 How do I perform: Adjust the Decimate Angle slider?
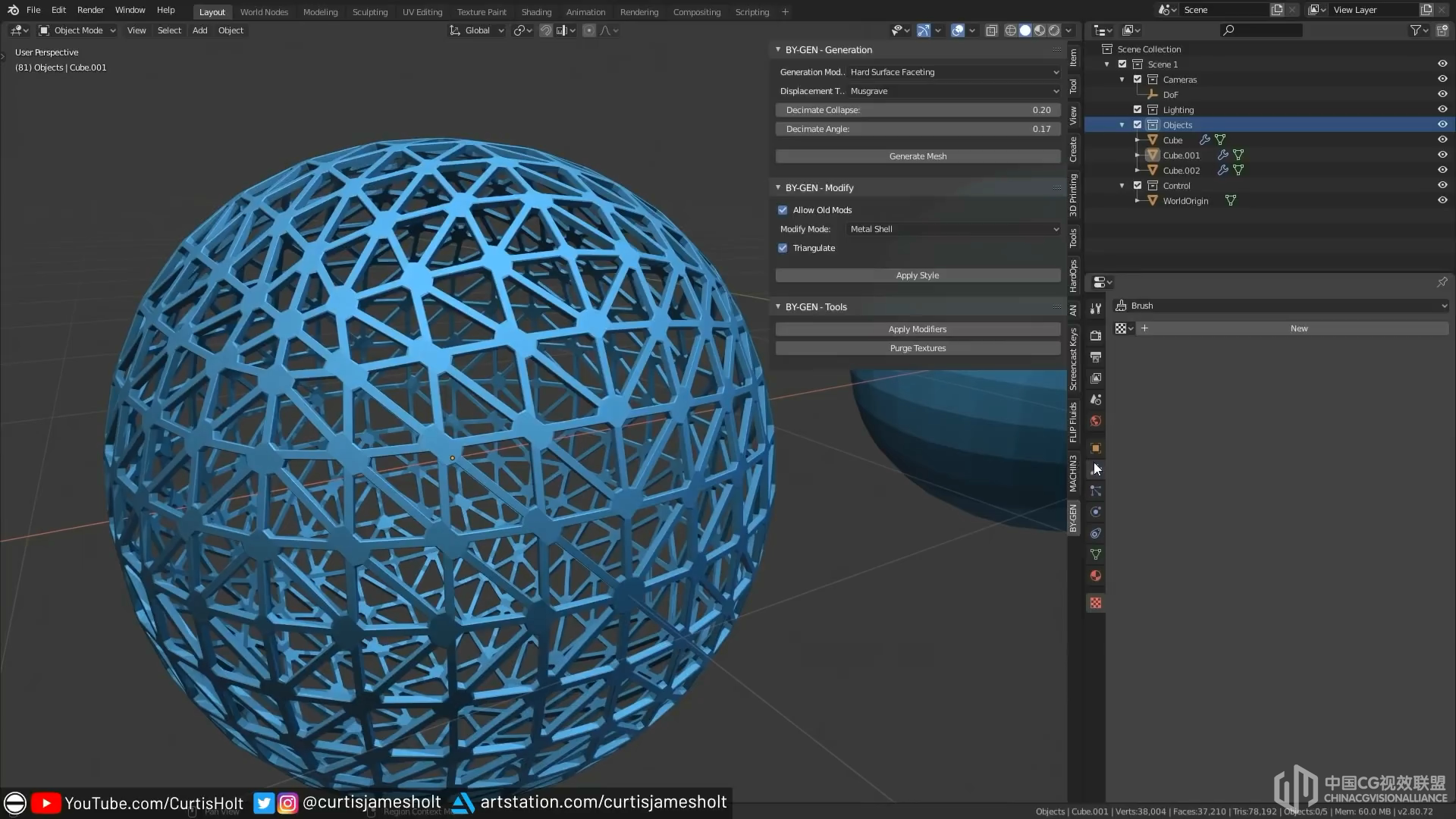pos(918,129)
